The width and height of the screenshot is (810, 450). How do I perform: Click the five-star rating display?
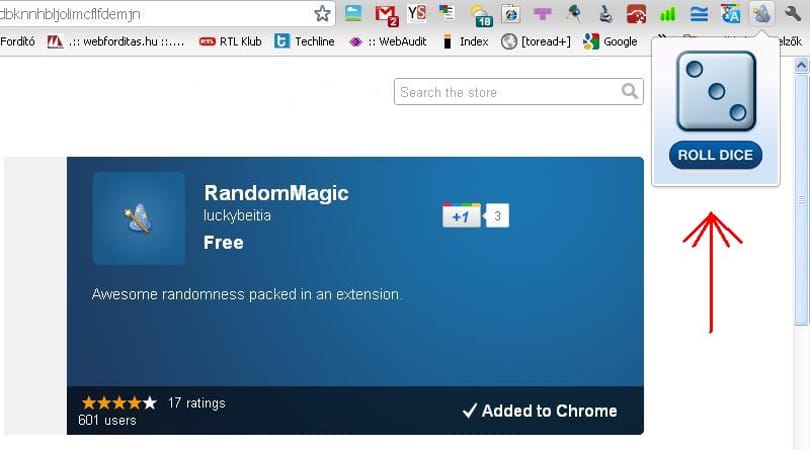pos(119,402)
